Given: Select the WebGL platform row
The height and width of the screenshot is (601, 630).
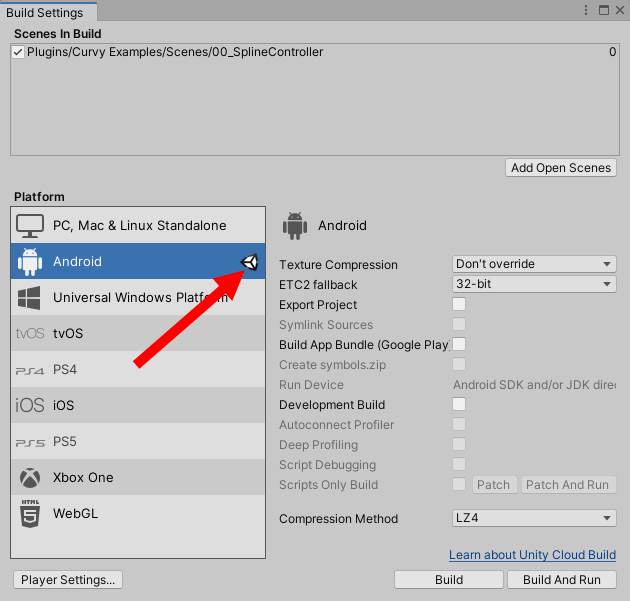Looking at the screenshot, I should click(138, 513).
